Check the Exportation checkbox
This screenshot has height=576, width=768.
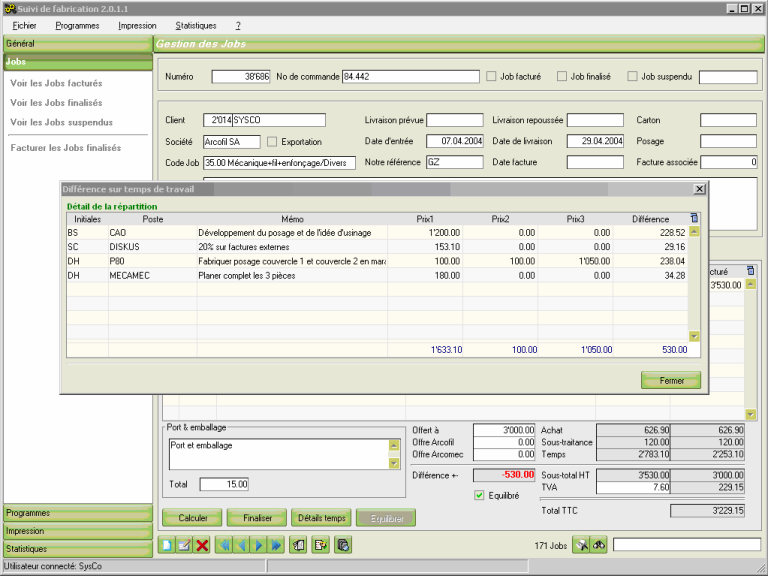click(272, 142)
